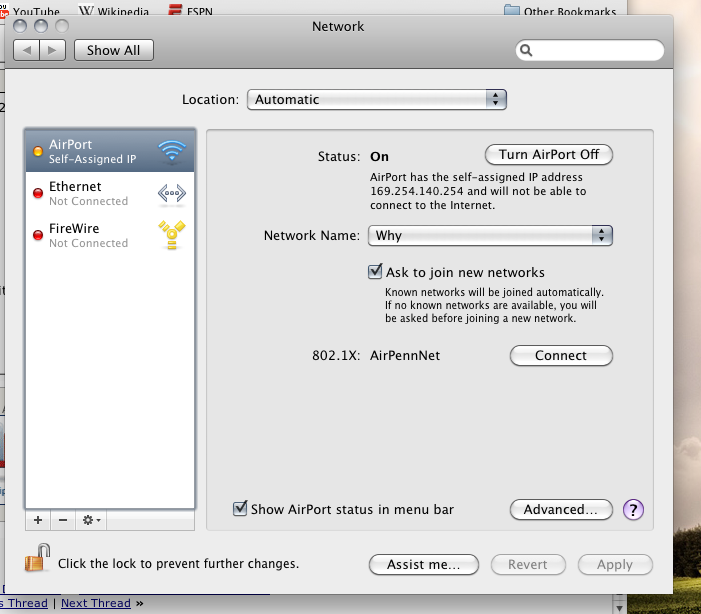Connect to AirPennNet 802.1X
The image size is (701, 614).
click(x=561, y=356)
